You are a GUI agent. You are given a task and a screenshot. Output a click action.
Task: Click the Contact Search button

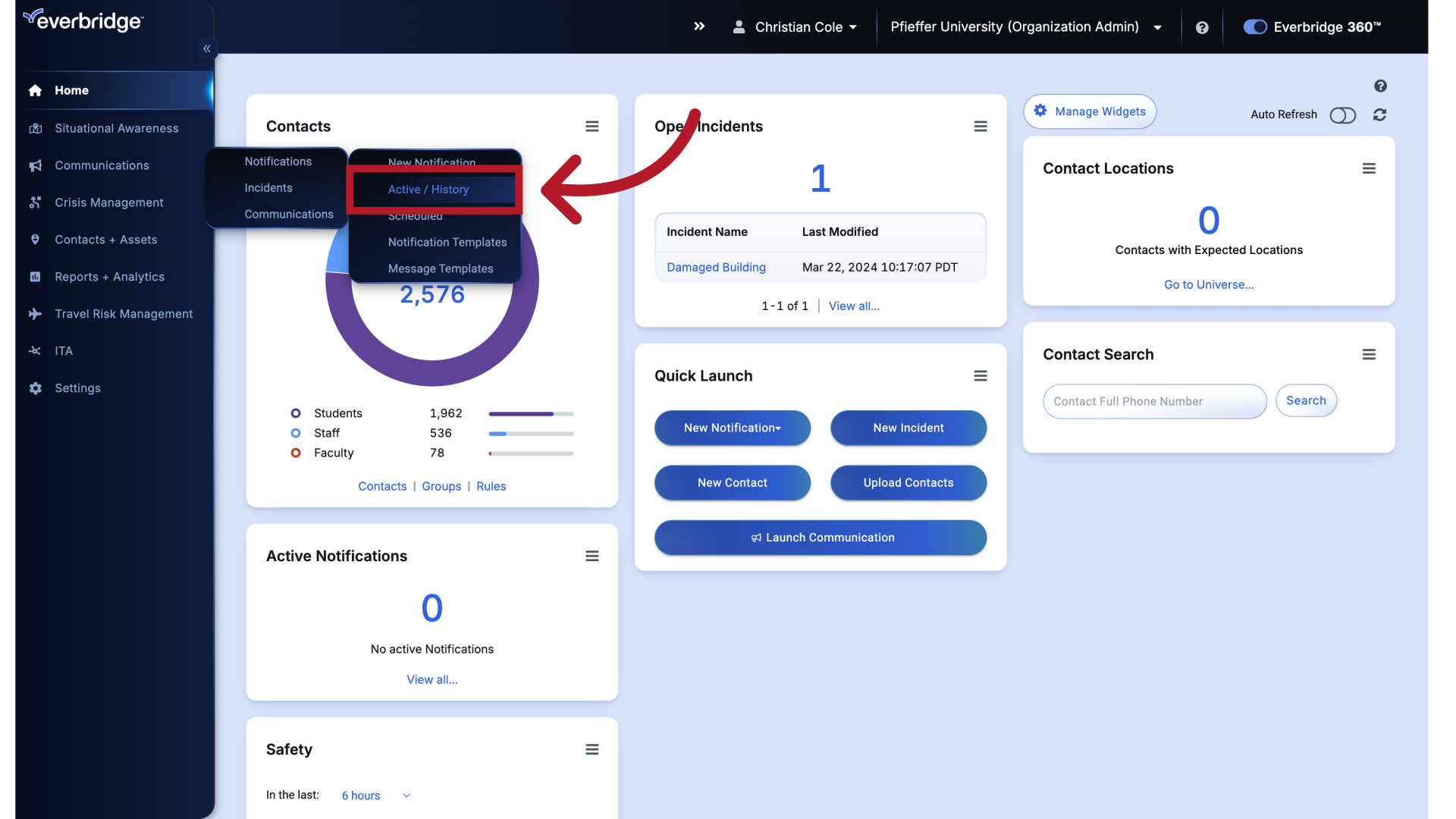click(x=1306, y=400)
